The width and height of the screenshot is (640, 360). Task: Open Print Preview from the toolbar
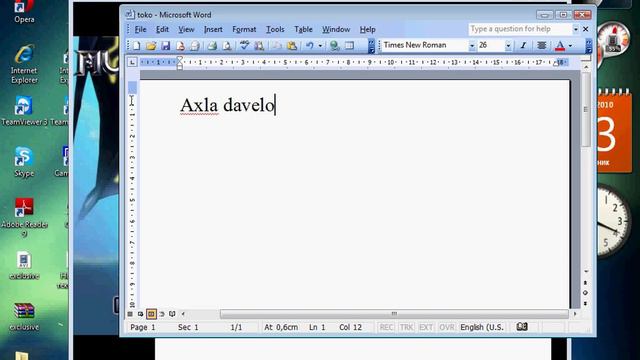227,46
